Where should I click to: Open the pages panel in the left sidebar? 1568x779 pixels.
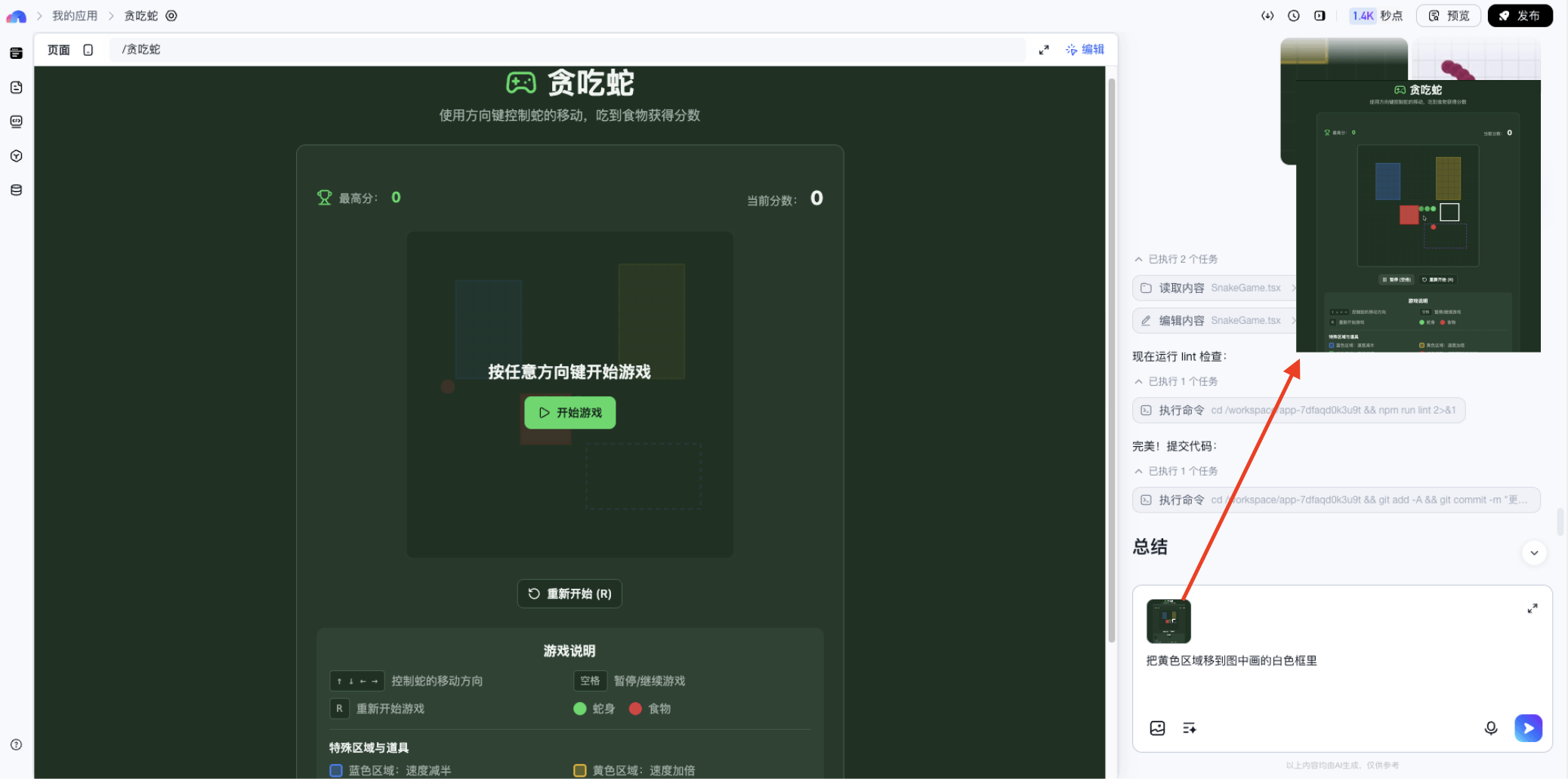(16, 53)
